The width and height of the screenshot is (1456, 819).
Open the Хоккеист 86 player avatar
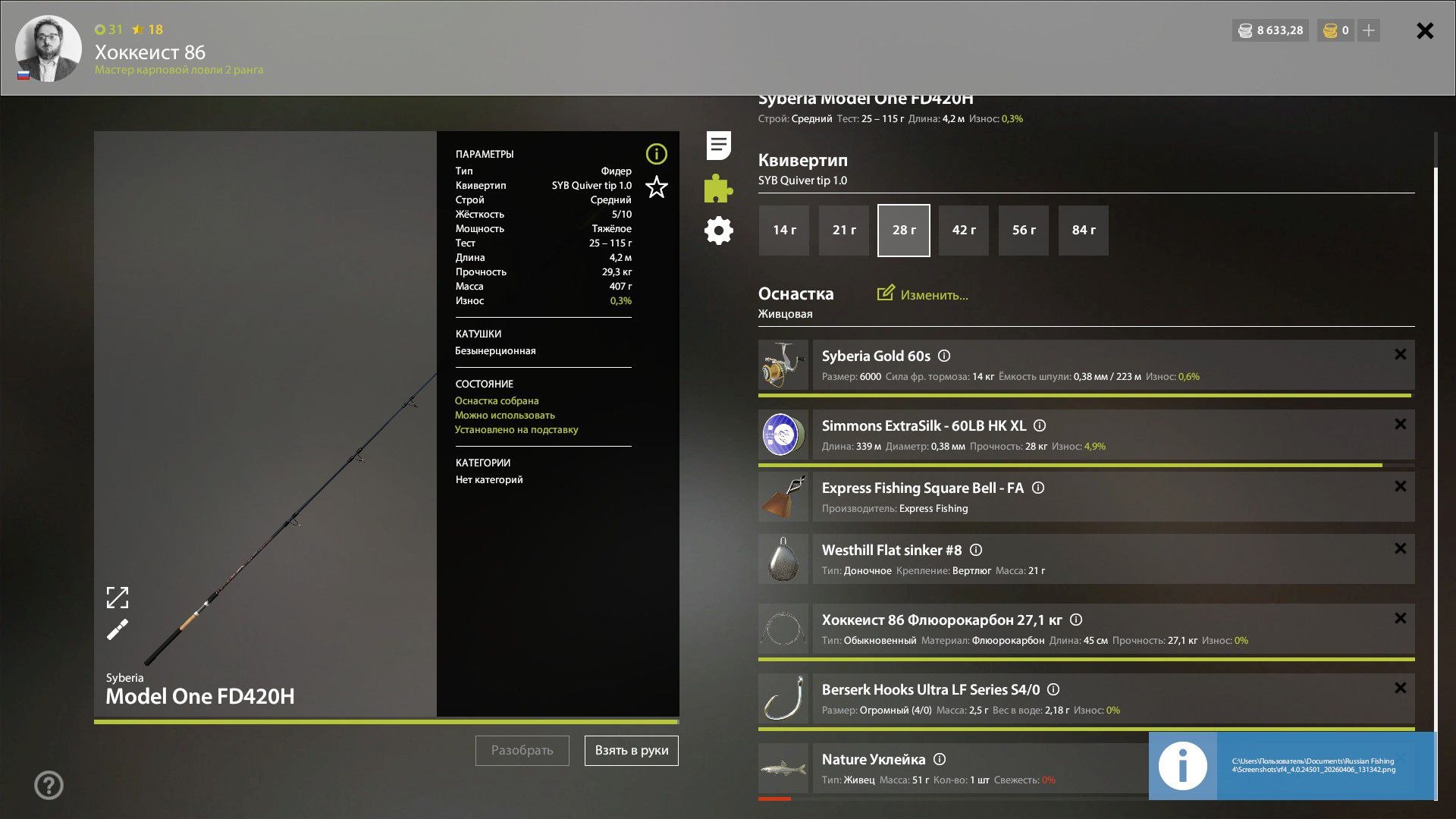click(49, 49)
